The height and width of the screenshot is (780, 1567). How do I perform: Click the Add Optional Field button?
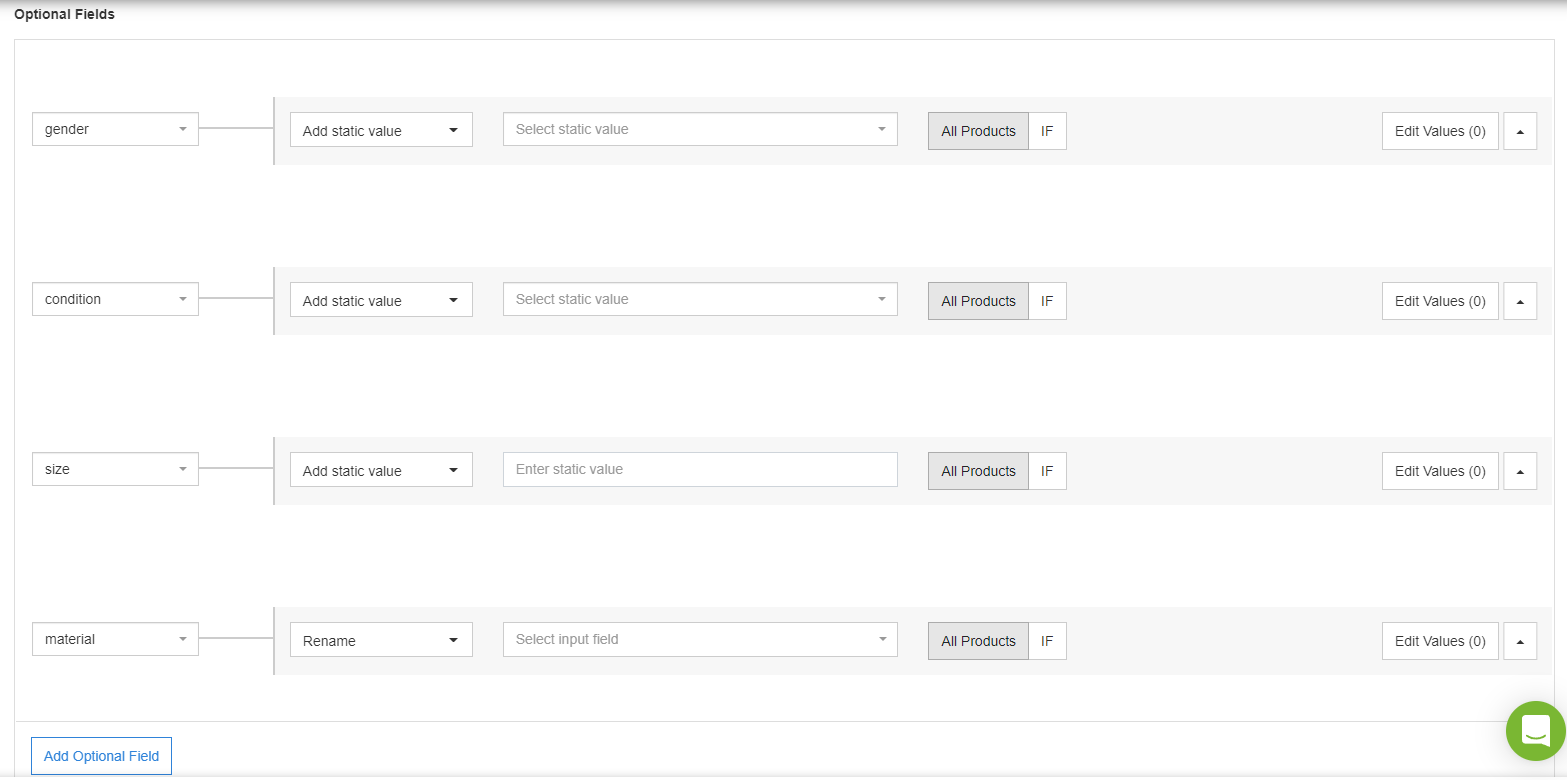click(101, 756)
